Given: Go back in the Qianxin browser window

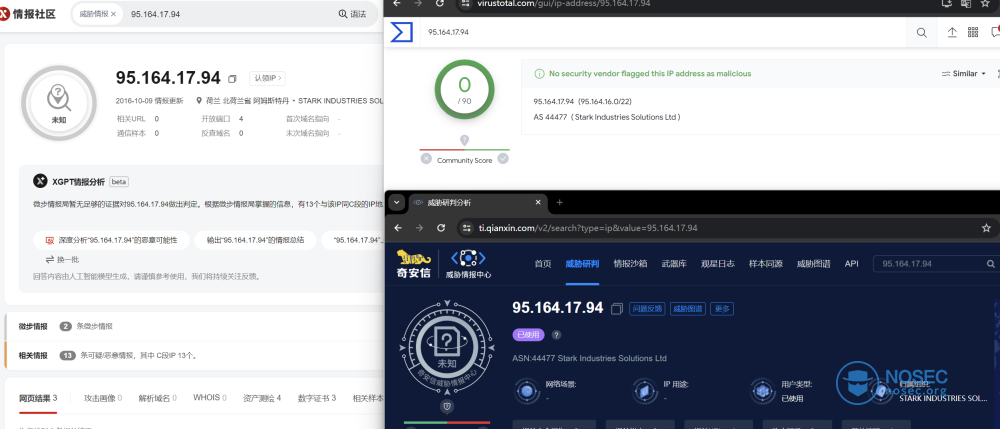Looking at the screenshot, I should 398,228.
